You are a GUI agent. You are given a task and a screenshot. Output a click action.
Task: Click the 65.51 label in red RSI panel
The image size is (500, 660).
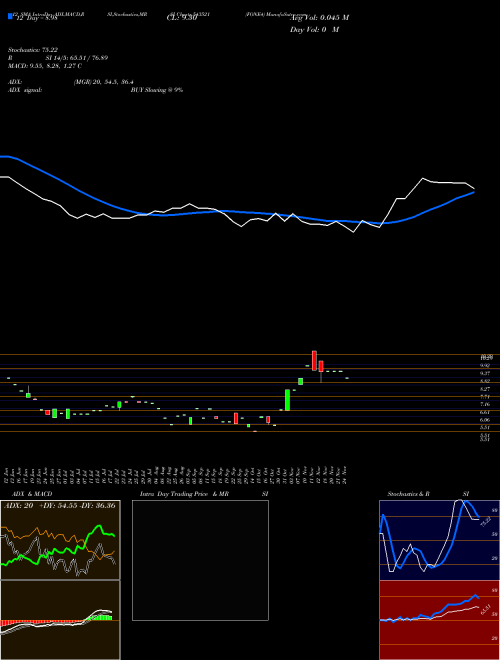click(x=485, y=610)
